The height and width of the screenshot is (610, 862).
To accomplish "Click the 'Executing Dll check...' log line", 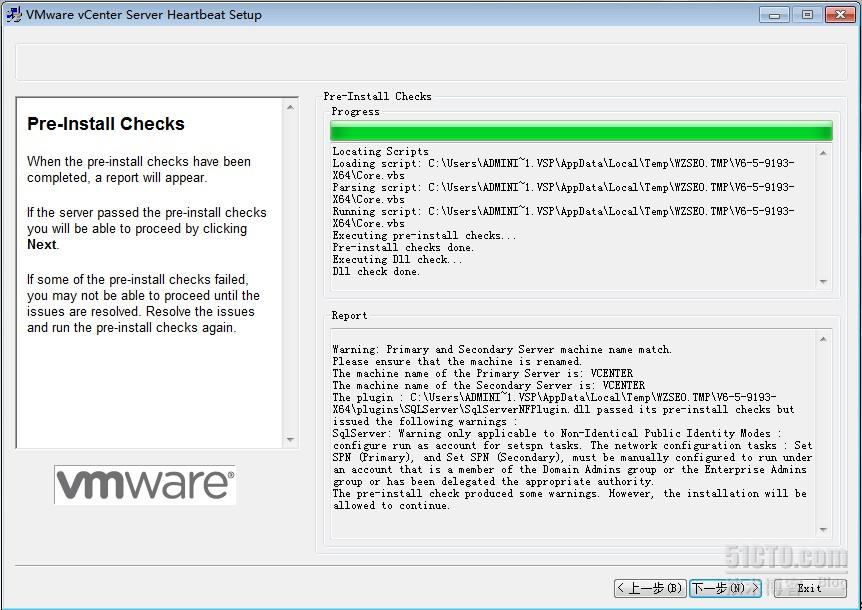I will (397, 259).
